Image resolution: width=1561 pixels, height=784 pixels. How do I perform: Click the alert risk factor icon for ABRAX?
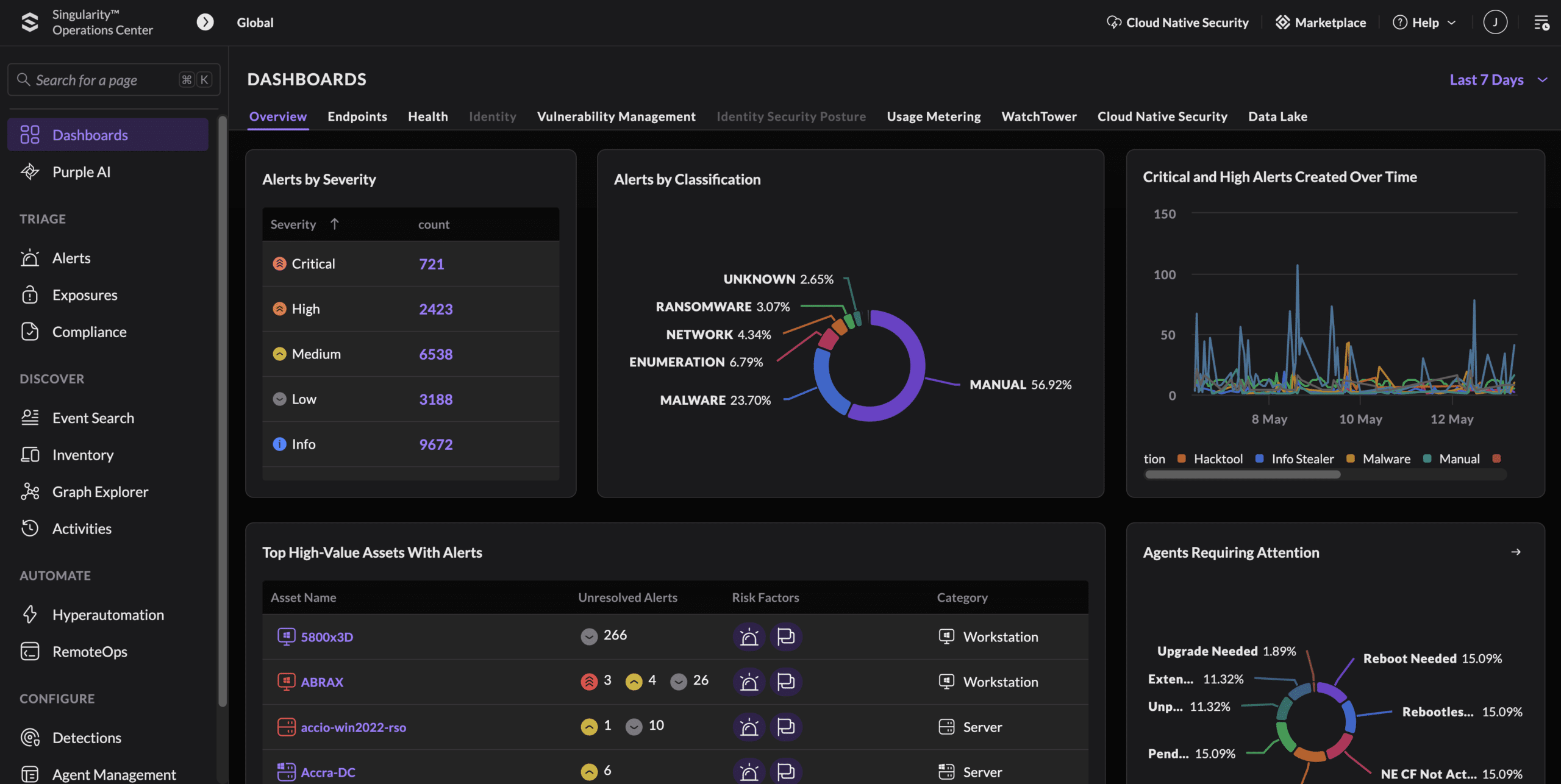[748, 682]
